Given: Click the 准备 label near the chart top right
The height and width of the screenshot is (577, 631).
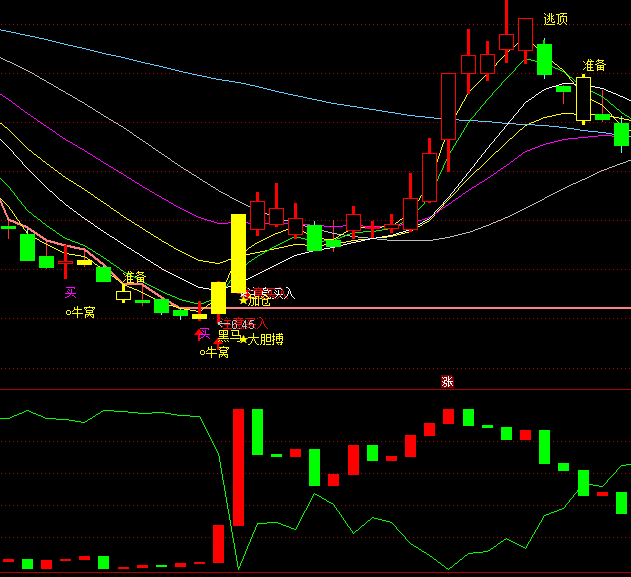Looking at the screenshot, I should (x=594, y=65).
